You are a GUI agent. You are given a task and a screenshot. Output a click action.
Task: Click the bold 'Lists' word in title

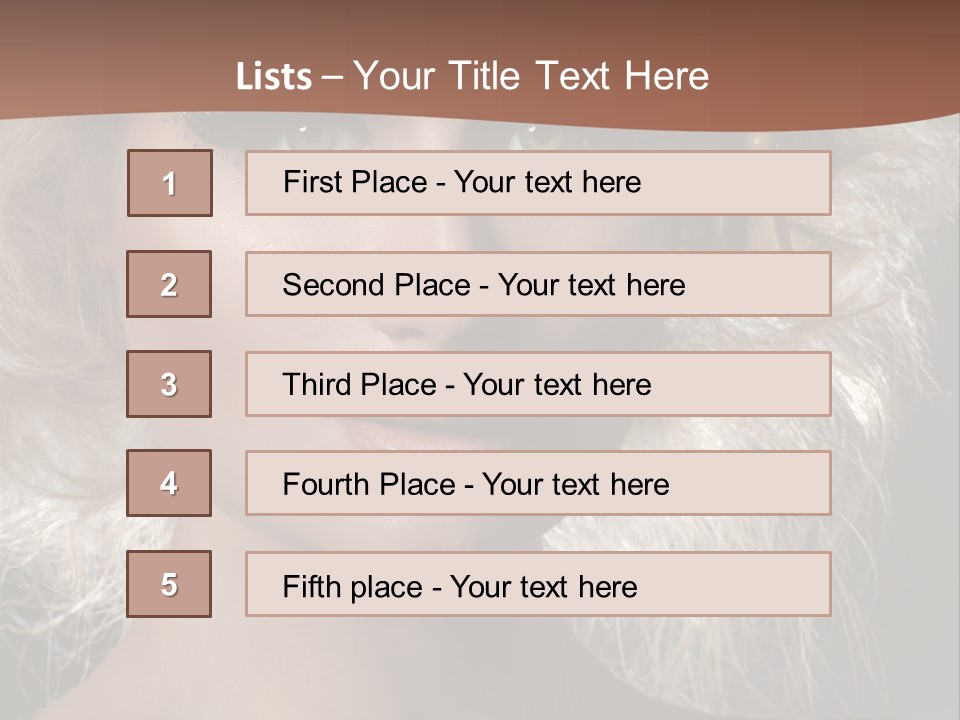pos(274,77)
